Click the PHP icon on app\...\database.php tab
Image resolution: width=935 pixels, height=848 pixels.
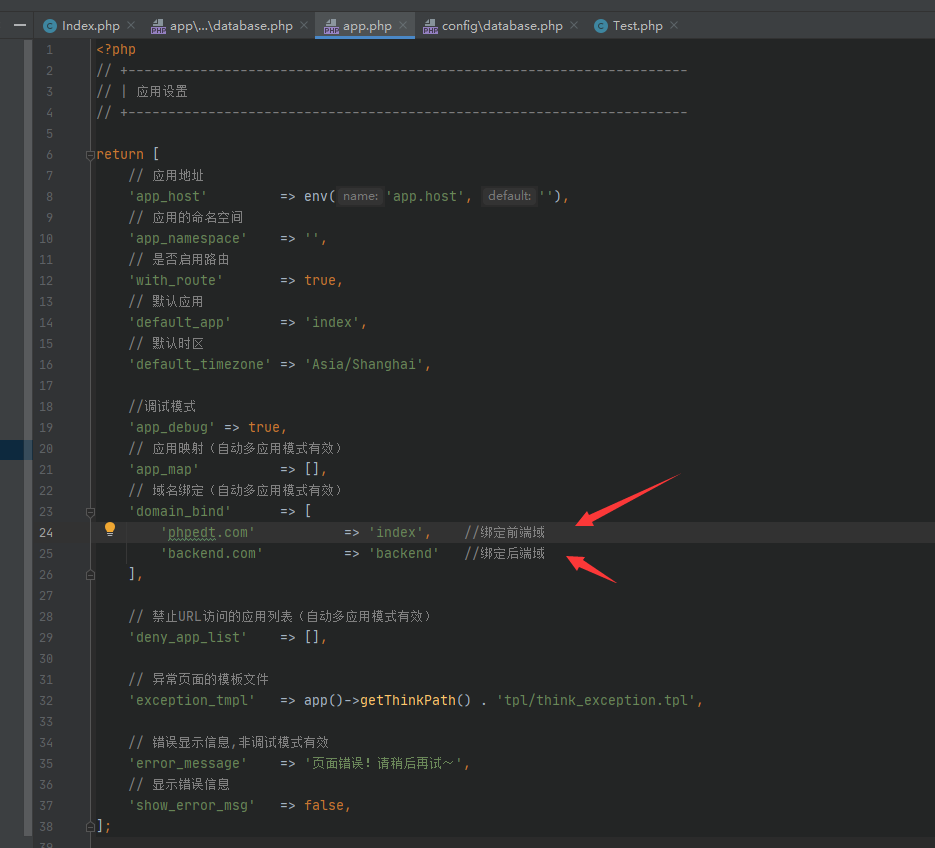point(158,26)
